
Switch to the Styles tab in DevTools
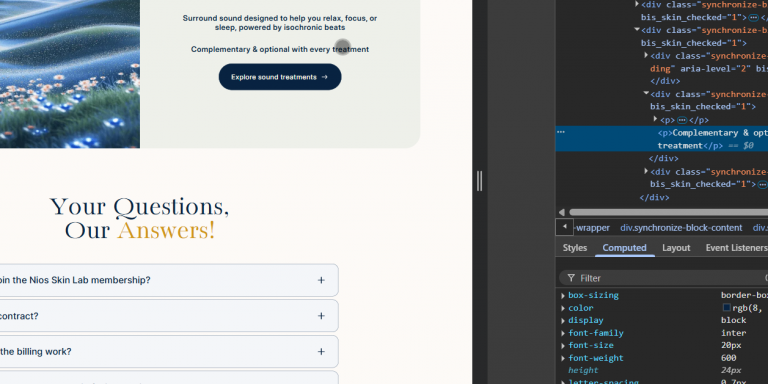click(575, 248)
